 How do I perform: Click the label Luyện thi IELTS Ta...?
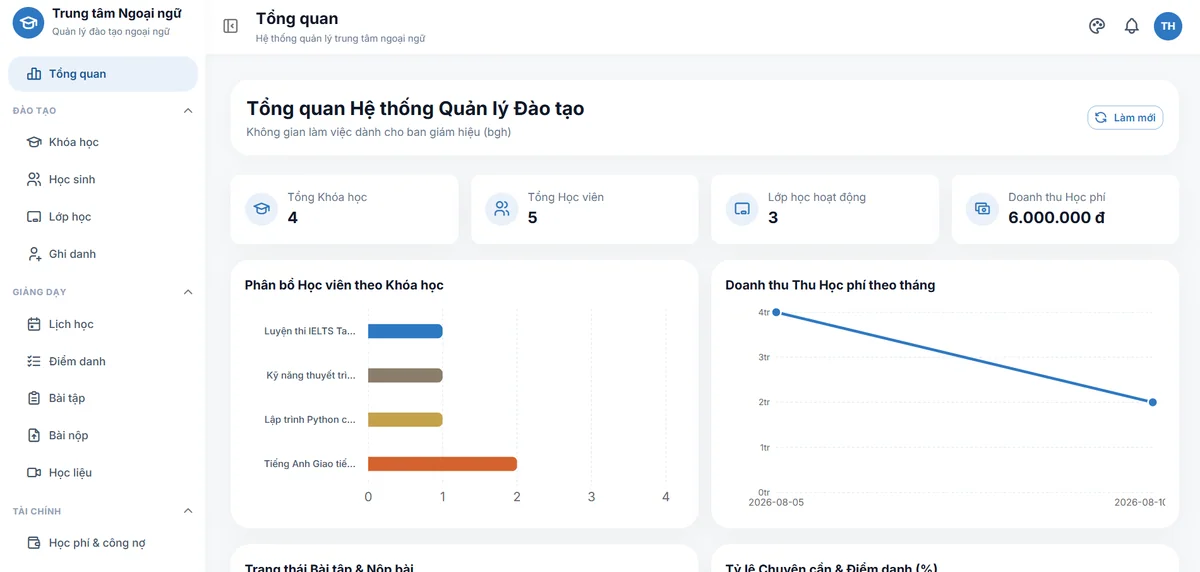click(x=310, y=331)
